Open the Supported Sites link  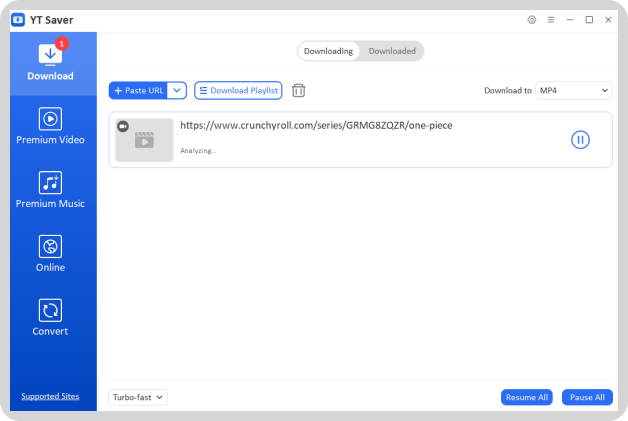pyautogui.click(x=50, y=396)
